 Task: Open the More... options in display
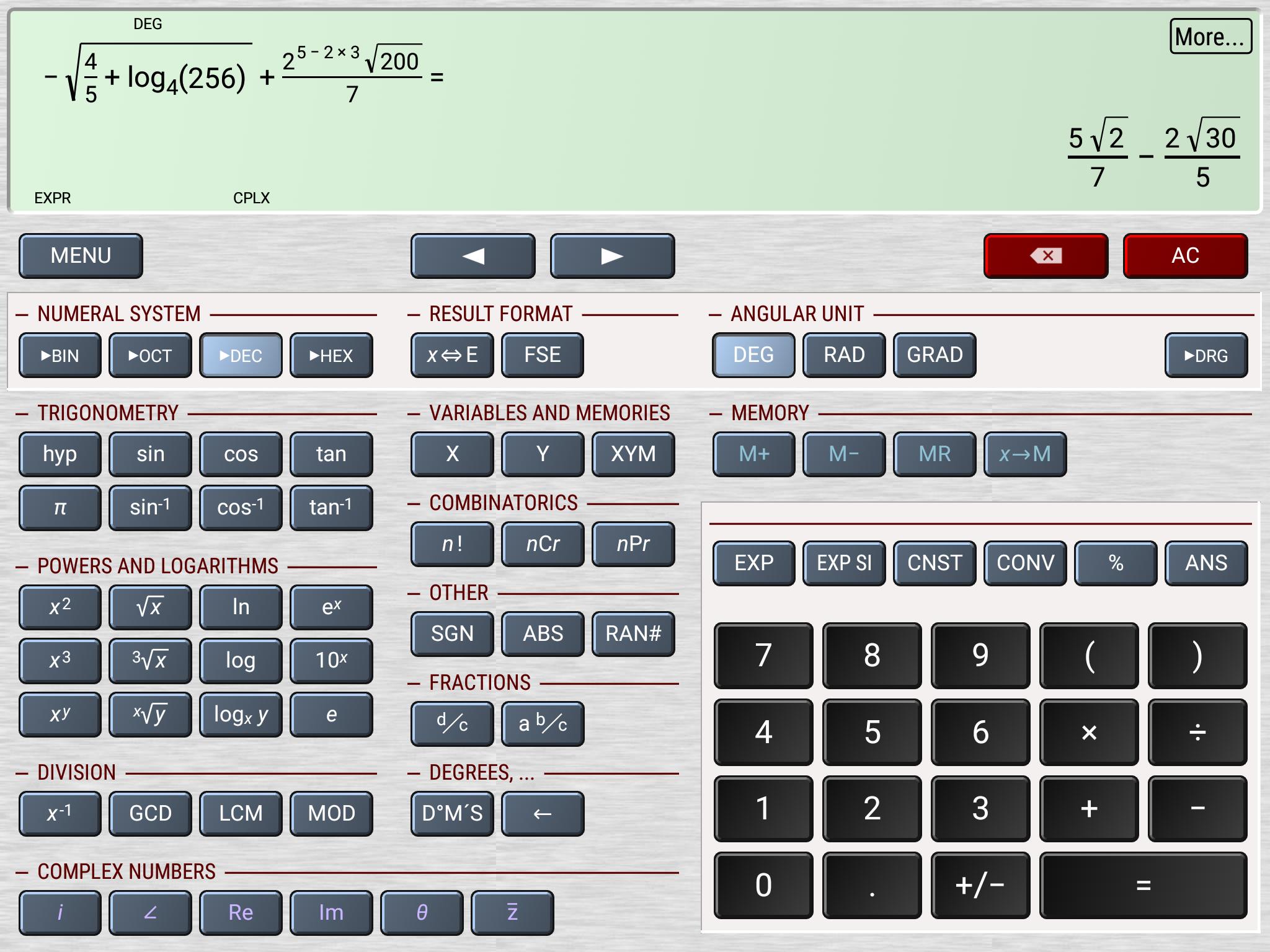[x=1210, y=37]
